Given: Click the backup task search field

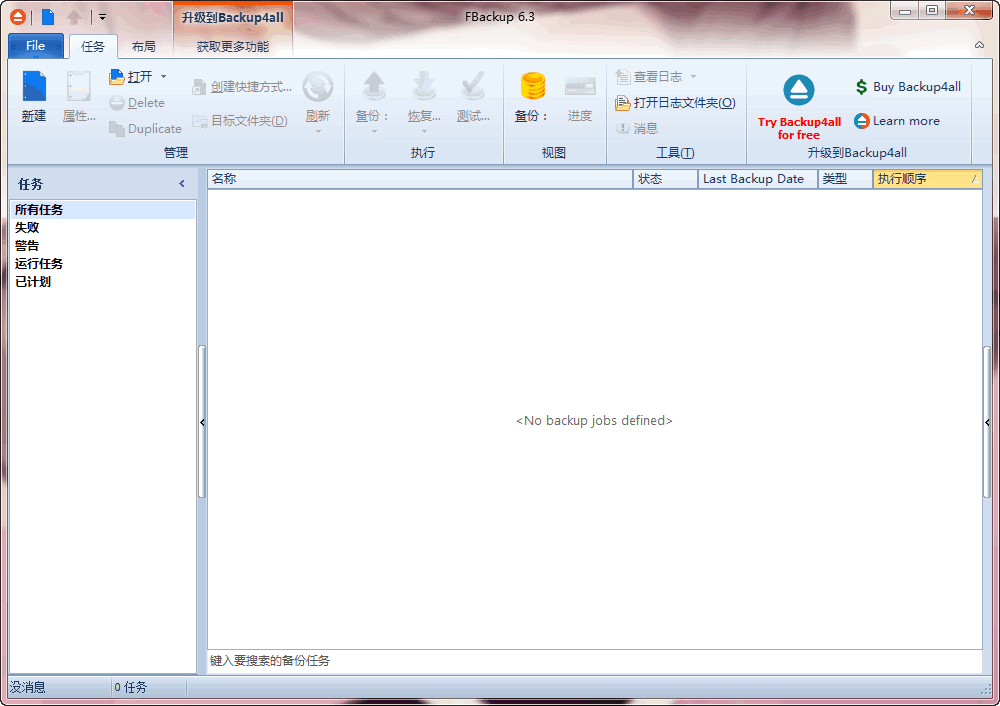Looking at the screenshot, I should [594, 661].
